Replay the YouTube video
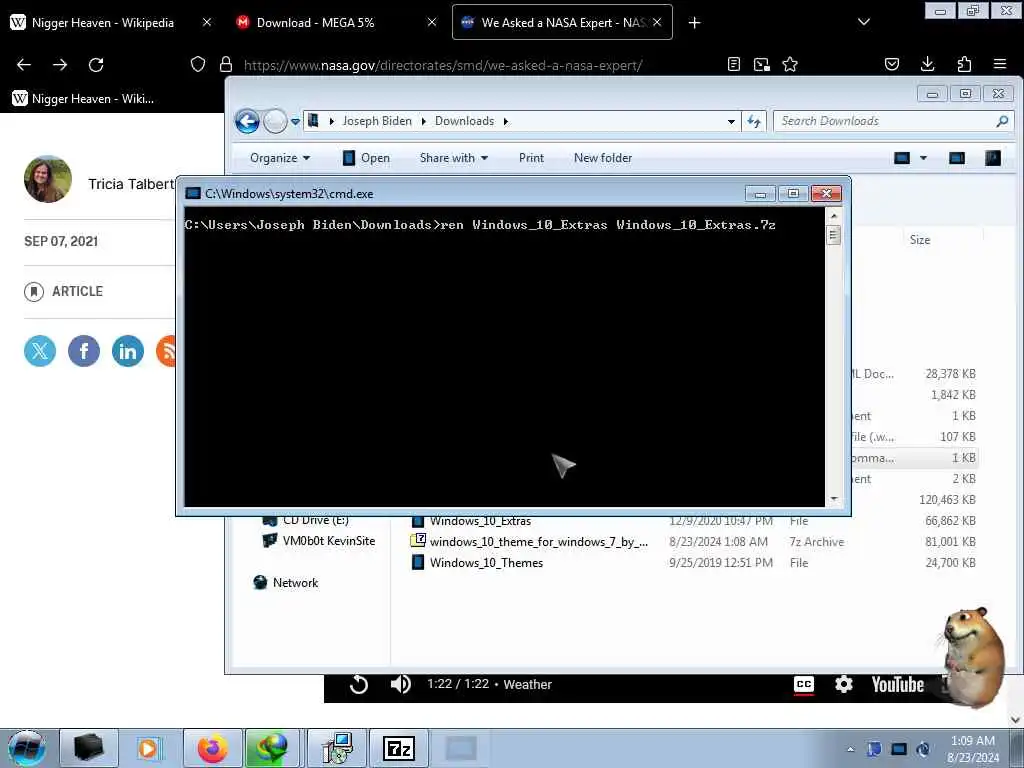This screenshot has height=768, width=1024. [359, 684]
